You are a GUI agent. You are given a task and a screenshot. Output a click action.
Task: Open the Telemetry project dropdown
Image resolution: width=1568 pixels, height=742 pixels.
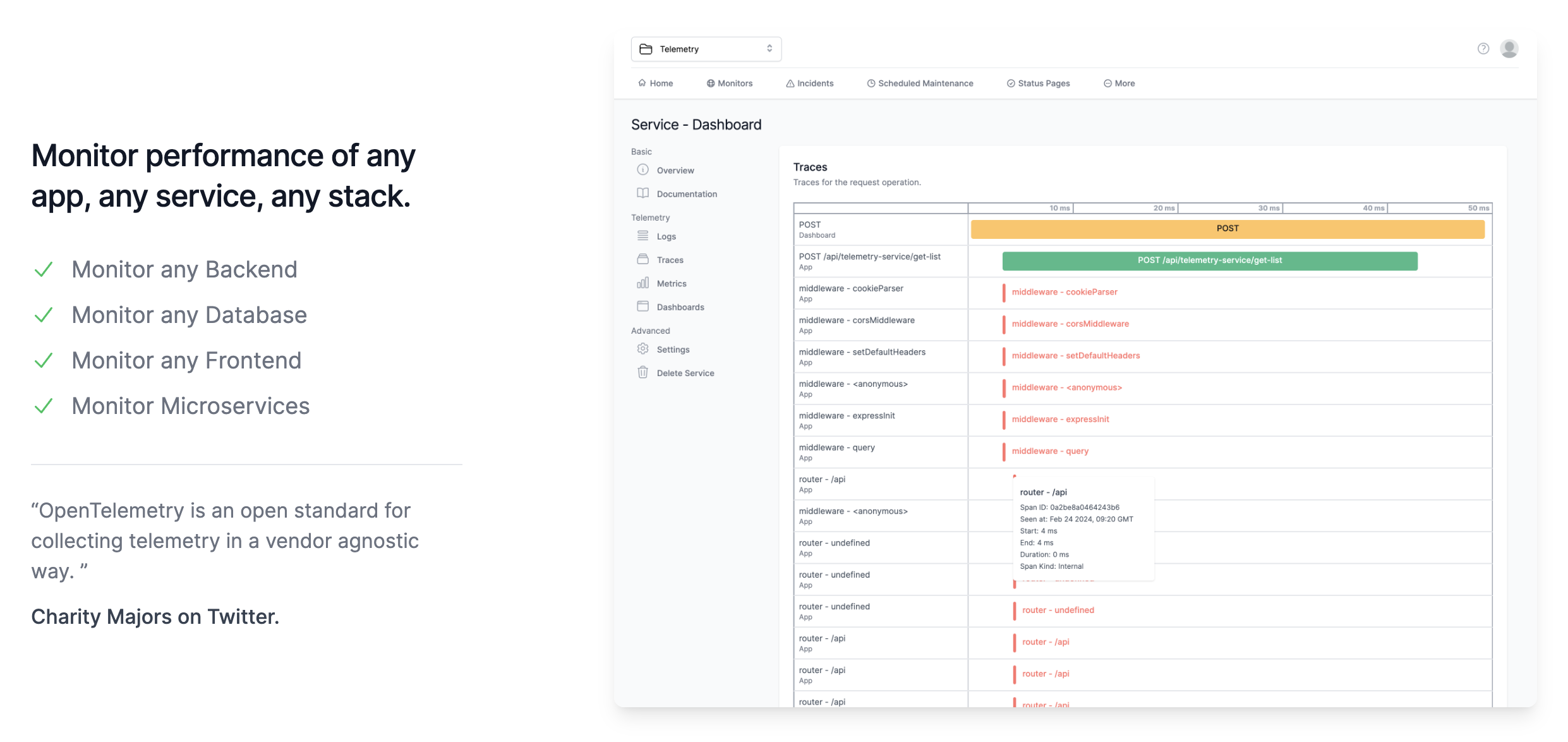705,49
